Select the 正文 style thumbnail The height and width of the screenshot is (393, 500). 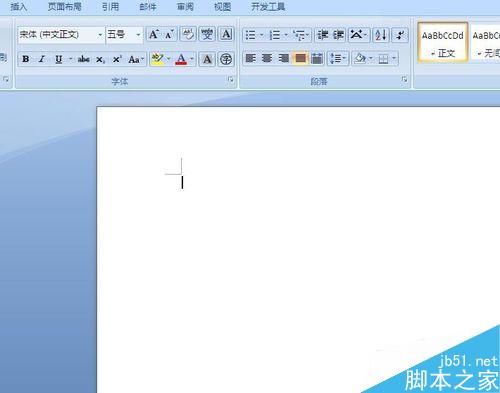443,42
